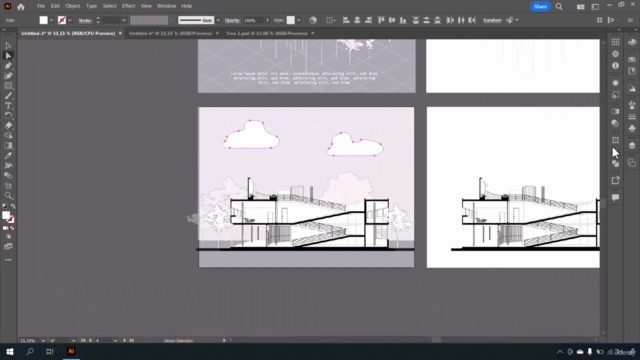Select the Direct Selection tool
The height and width of the screenshot is (360, 640).
(x=8, y=56)
